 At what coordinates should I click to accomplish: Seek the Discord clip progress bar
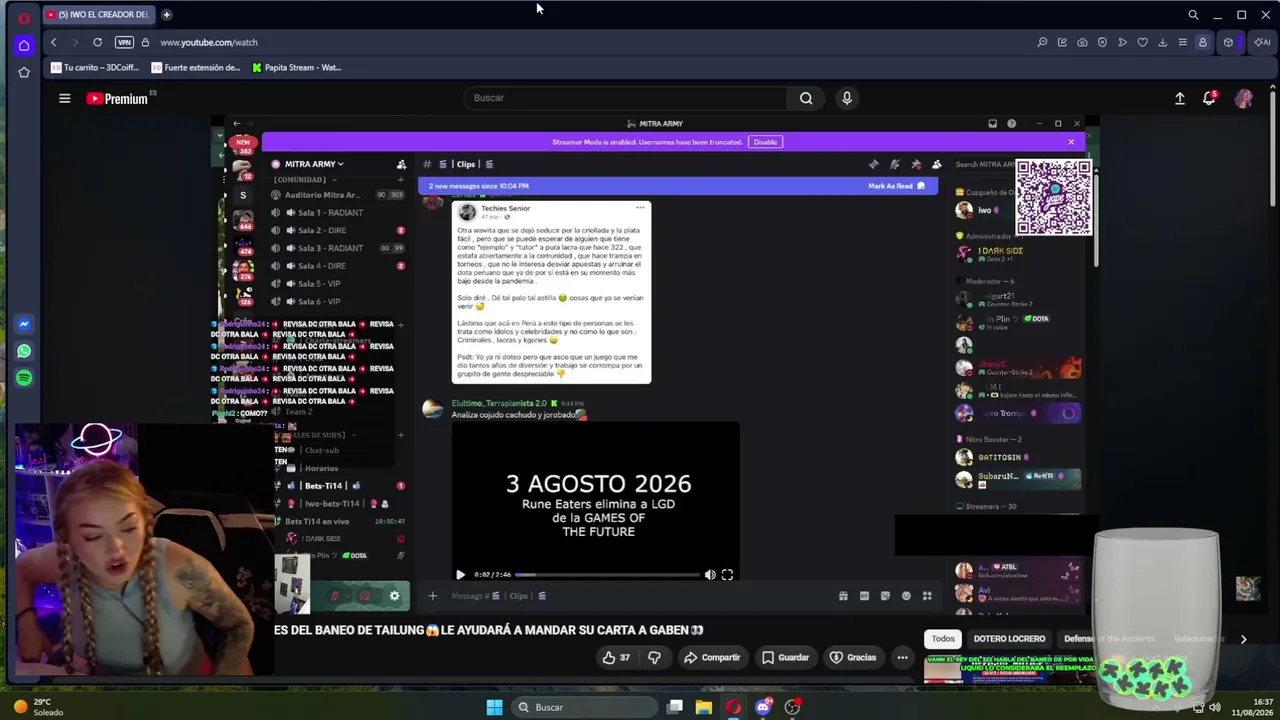pyautogui.click(x=608, y=575)
